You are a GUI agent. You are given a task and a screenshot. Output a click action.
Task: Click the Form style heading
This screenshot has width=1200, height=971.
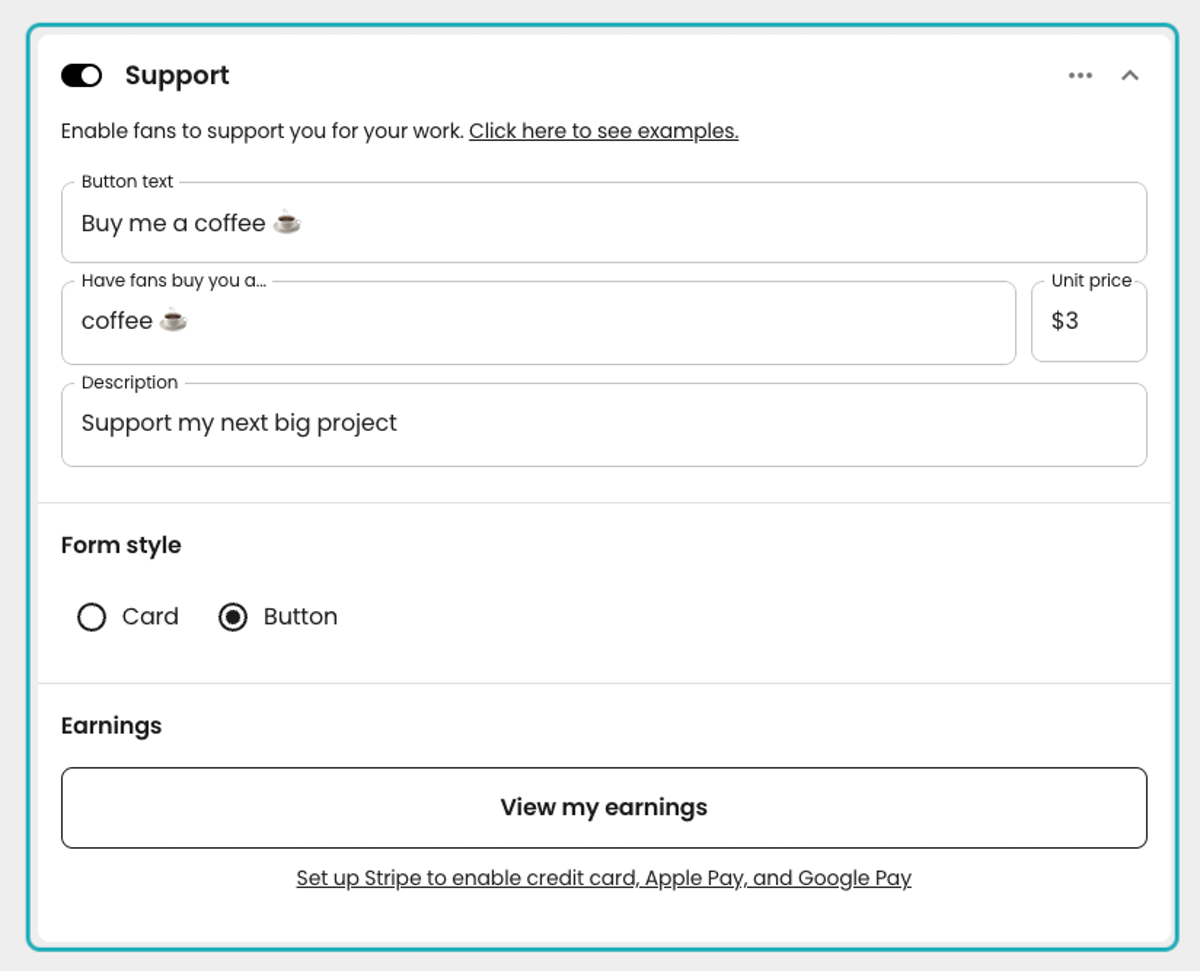[121, 545]
